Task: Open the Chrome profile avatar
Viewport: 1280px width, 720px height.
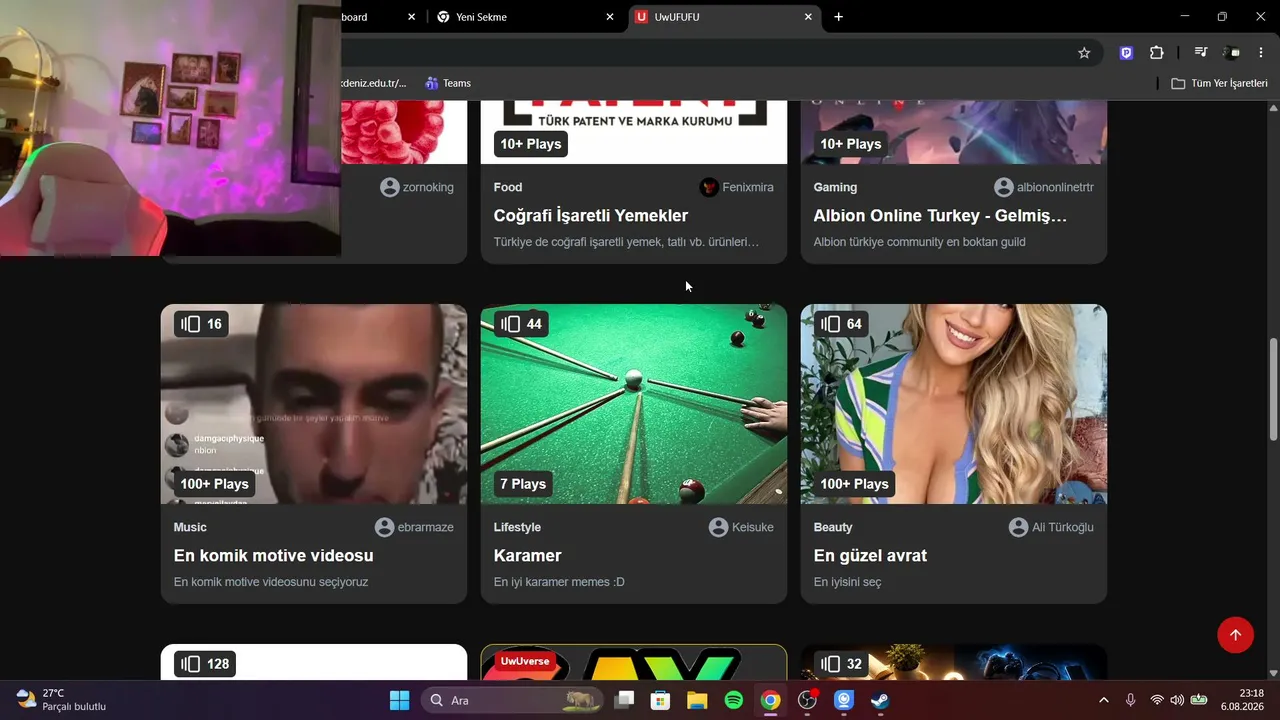Action: tap(1231, 53)
